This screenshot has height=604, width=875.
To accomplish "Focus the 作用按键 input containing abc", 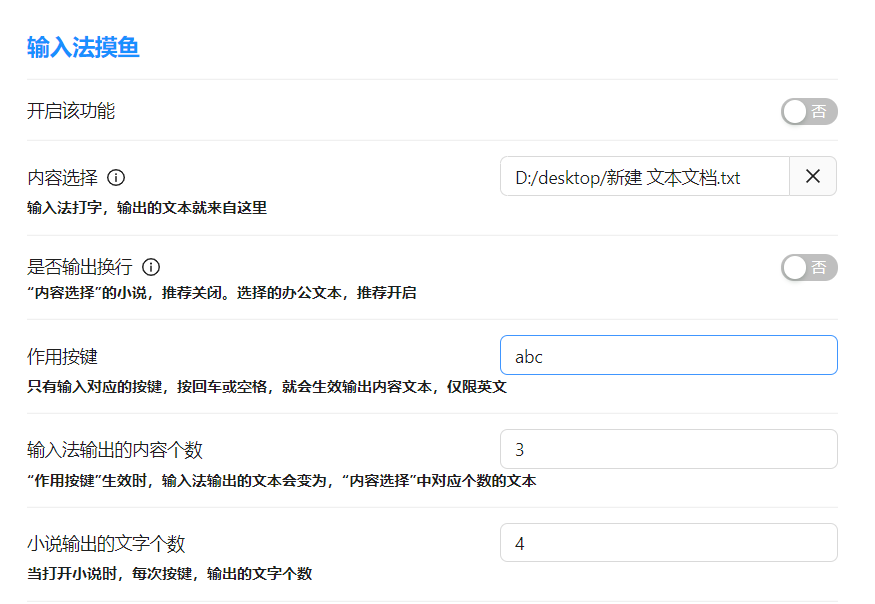I will pos(668,355).
